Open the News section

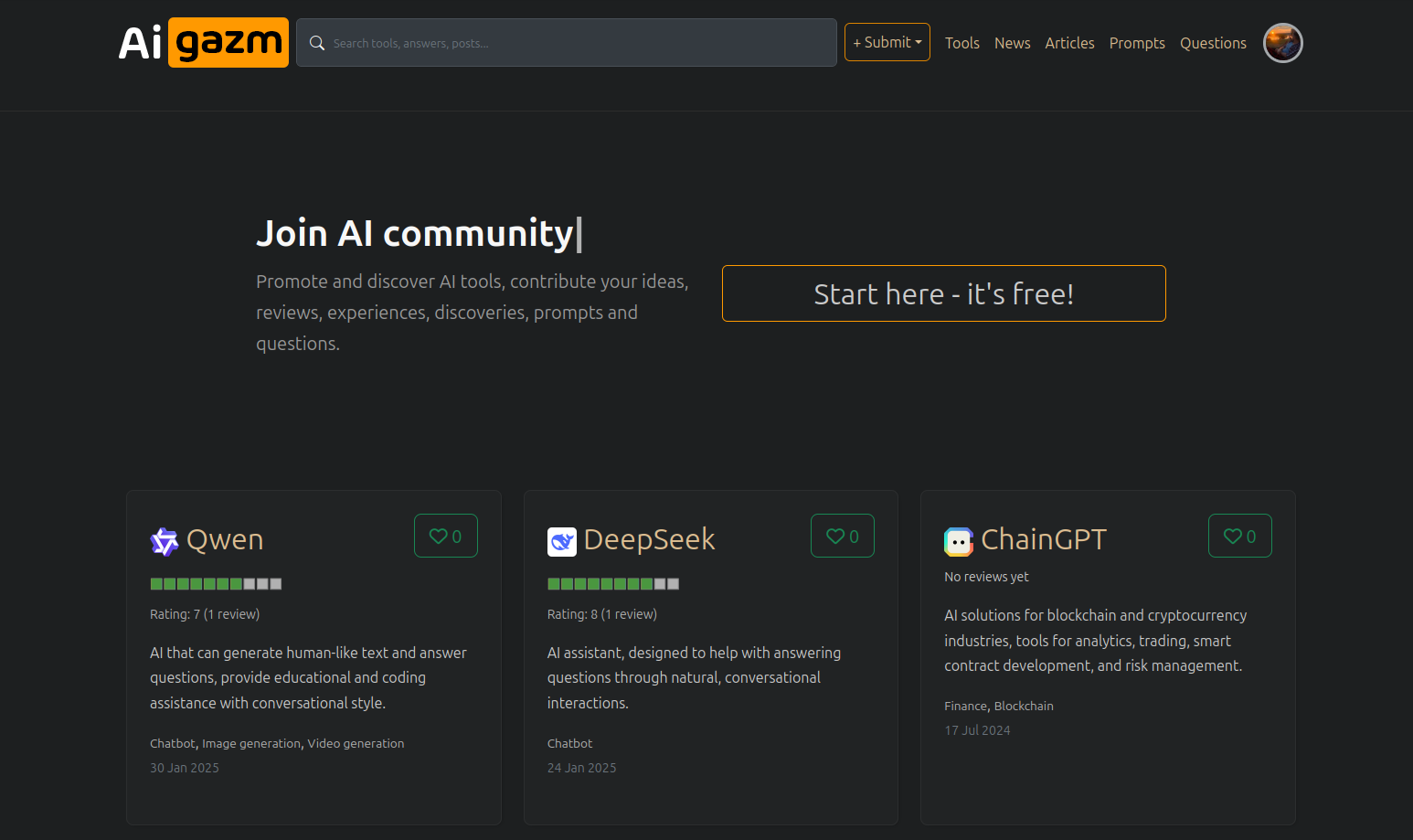[1013, 43]
